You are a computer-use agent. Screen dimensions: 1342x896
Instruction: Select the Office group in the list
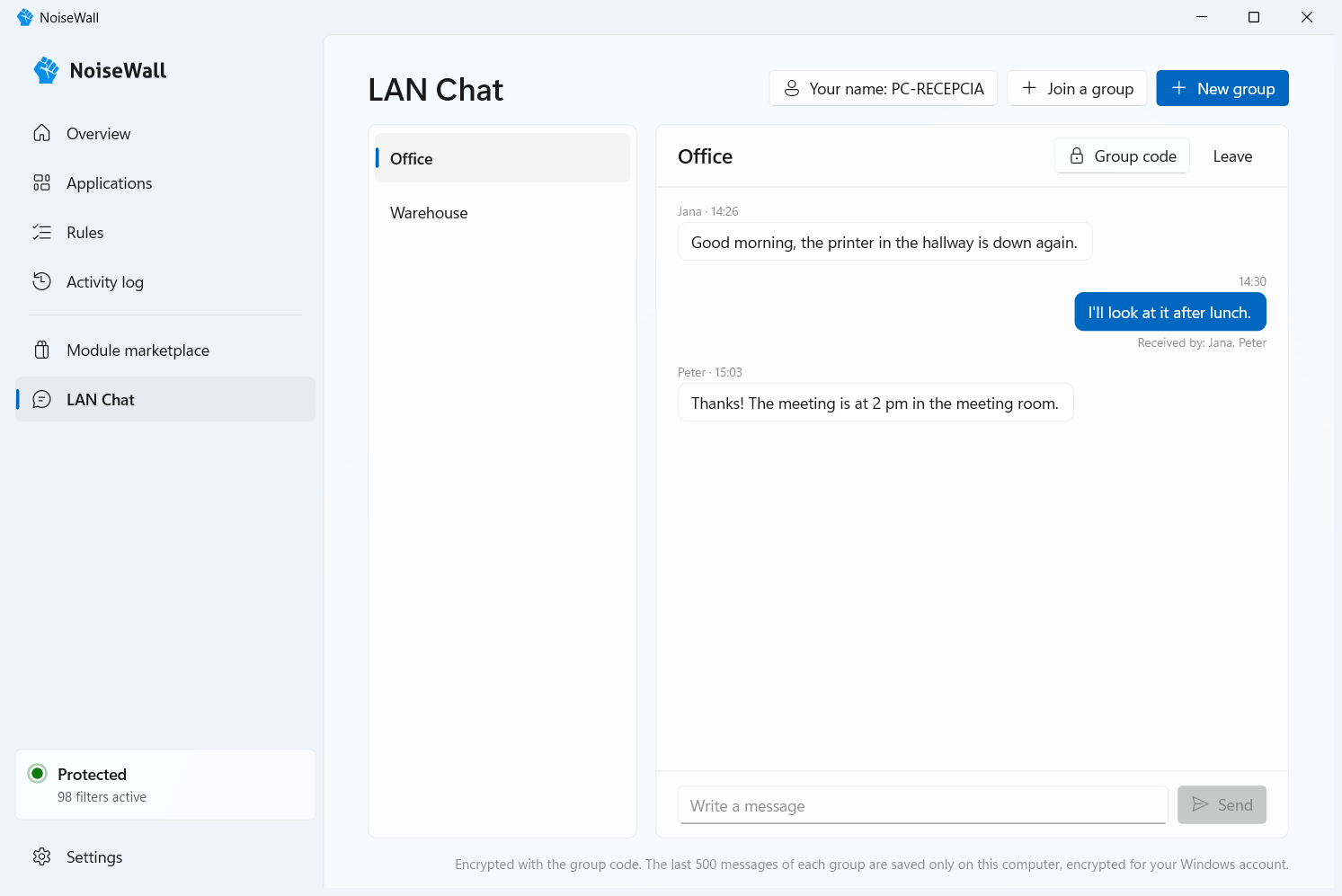[x=502, y=158]
